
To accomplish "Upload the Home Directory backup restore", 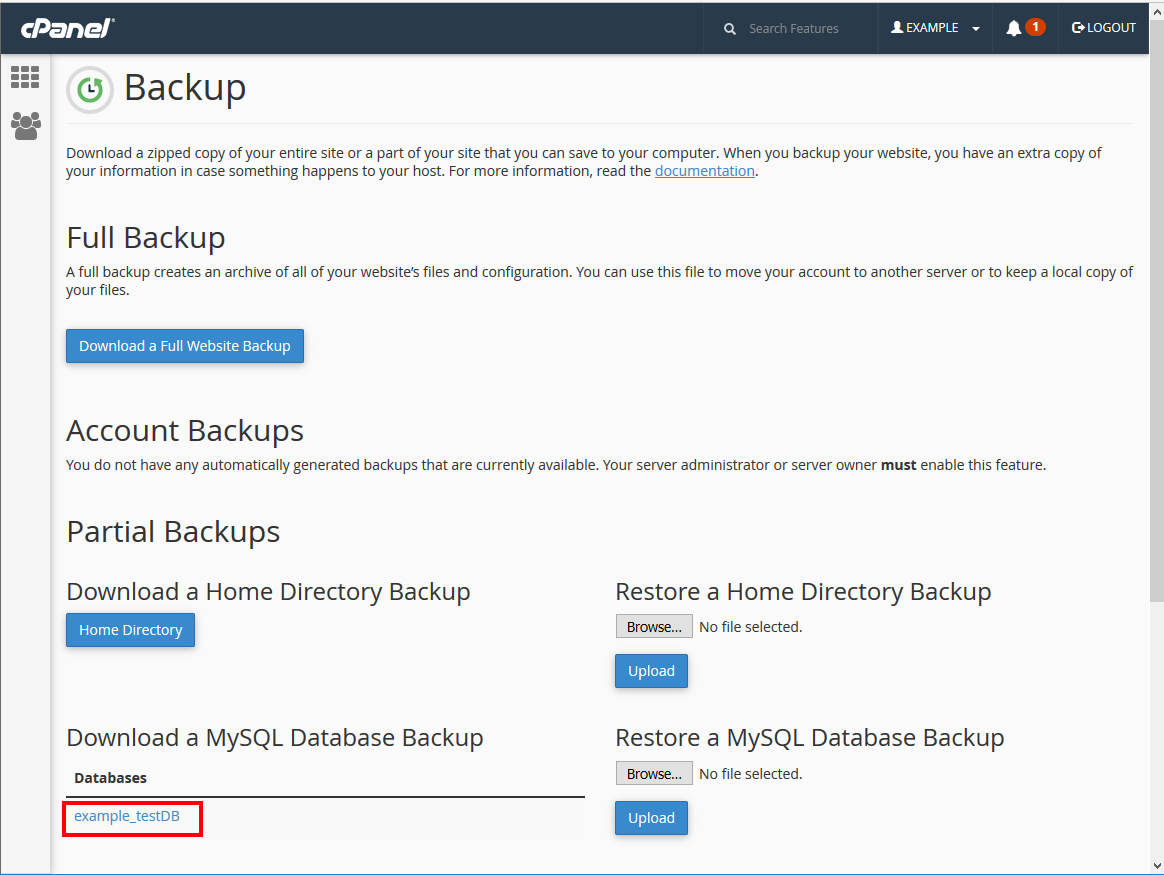I will coord(651,671).
